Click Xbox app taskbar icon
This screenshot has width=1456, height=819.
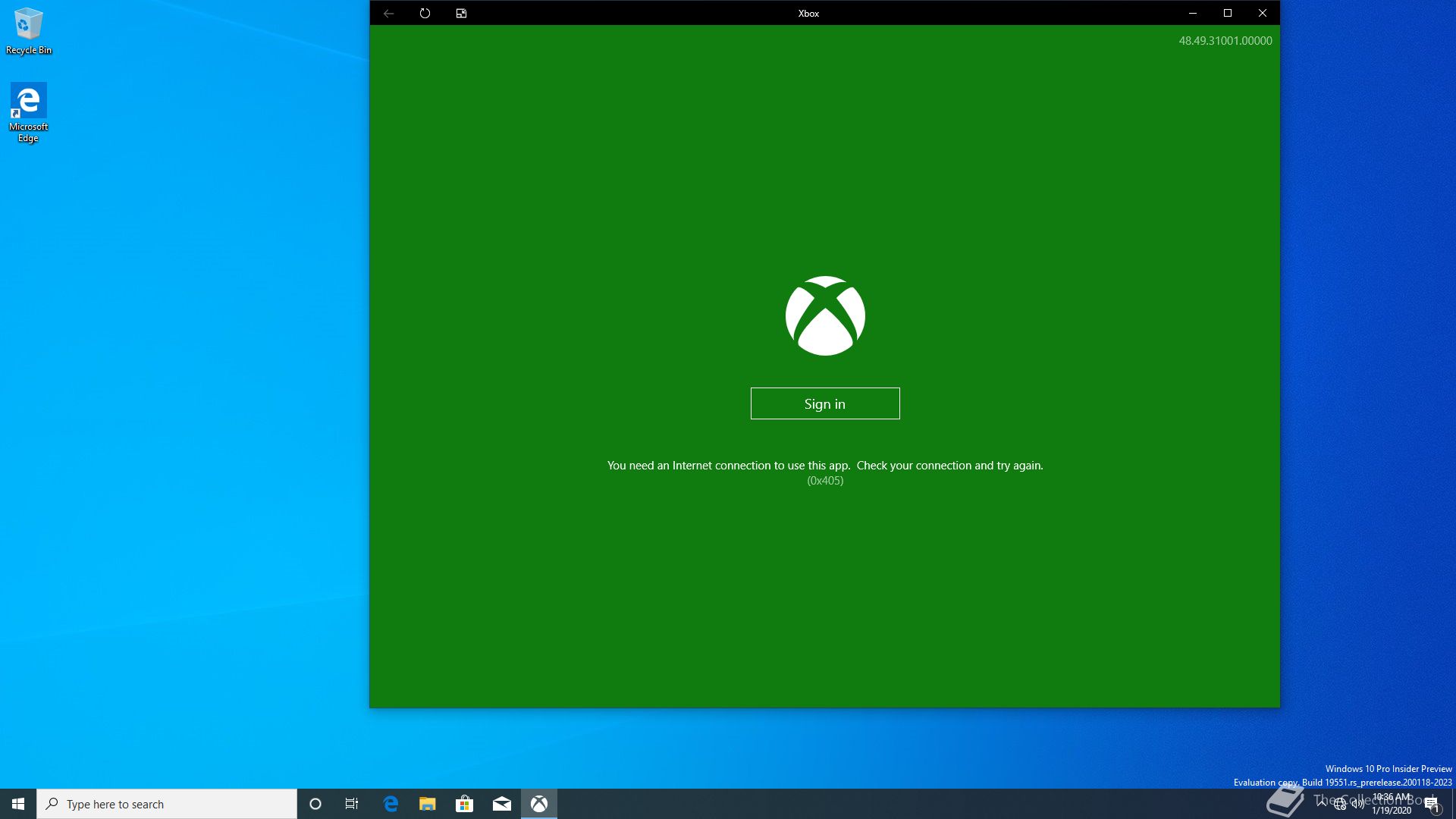(539, 804)
